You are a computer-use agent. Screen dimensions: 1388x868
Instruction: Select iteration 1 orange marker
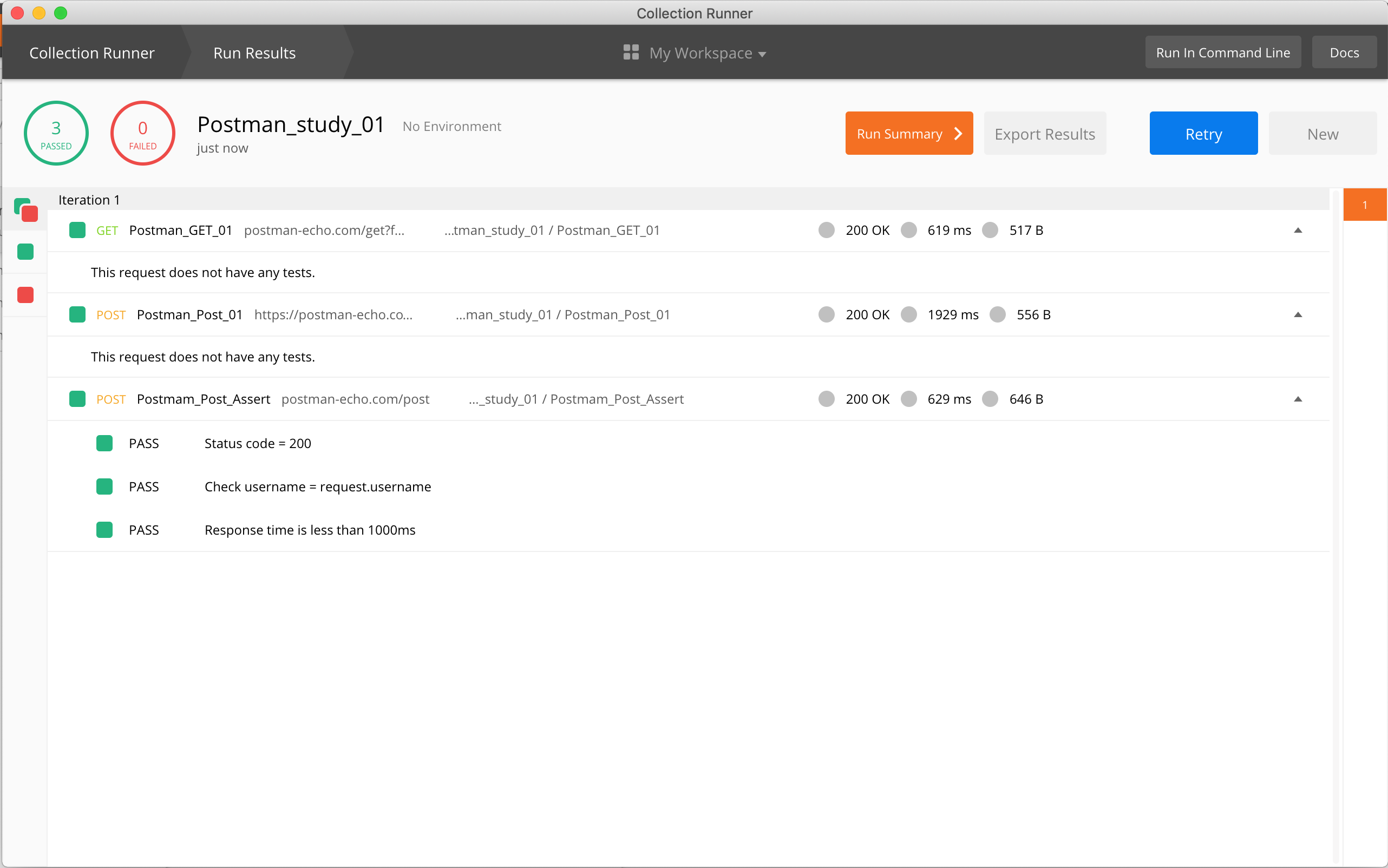click(1365, 205)
